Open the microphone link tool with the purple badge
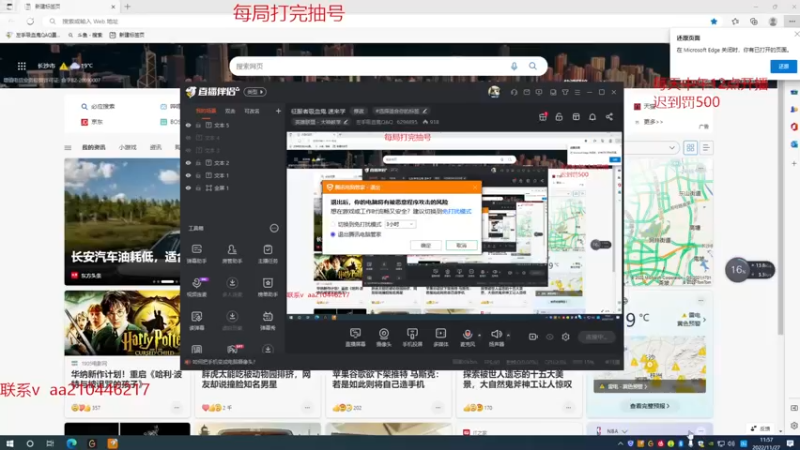Viewport: 800px width, 450px height. [x=196, y=287]
